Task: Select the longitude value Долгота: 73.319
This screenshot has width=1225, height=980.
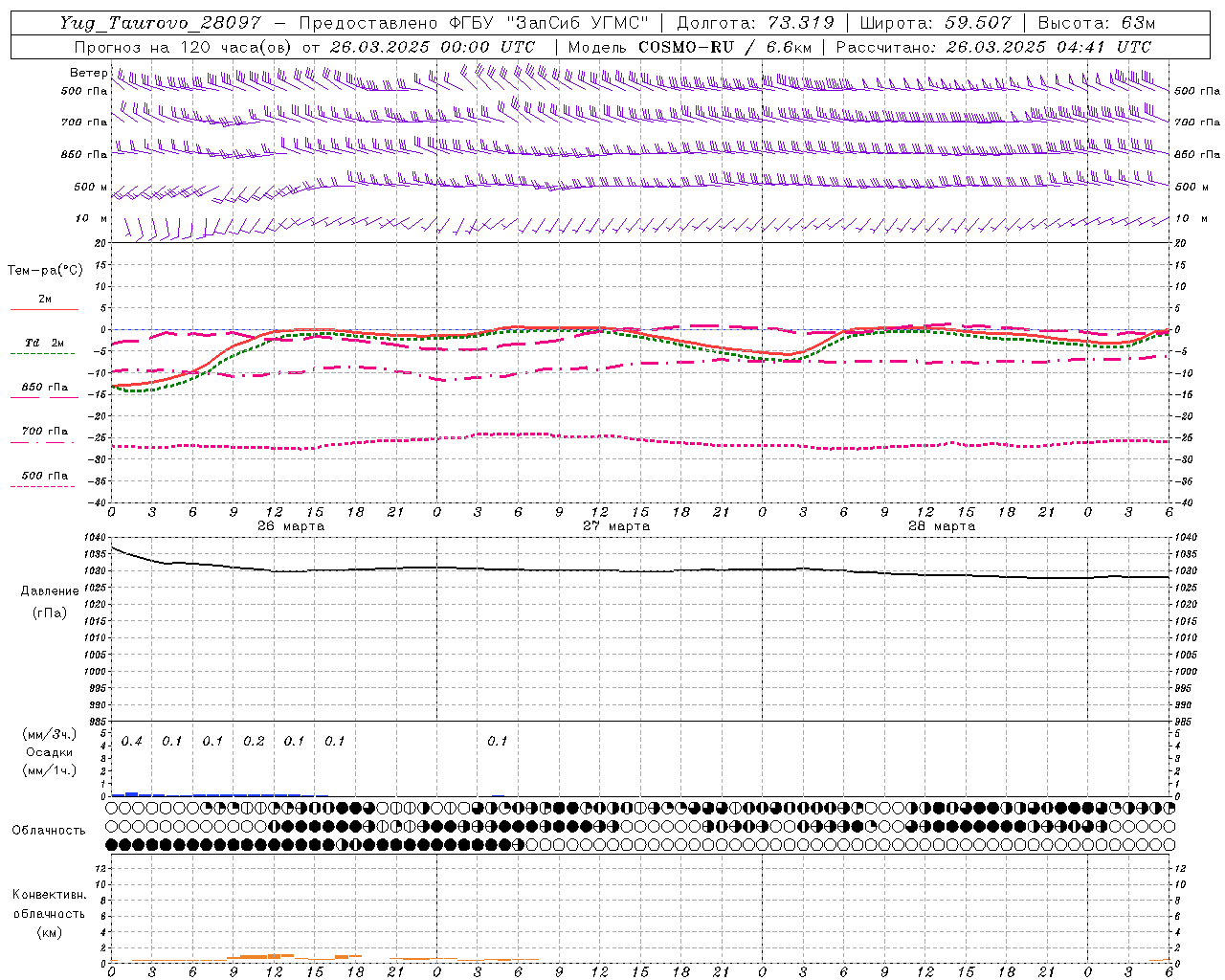Action: (756, 23)
